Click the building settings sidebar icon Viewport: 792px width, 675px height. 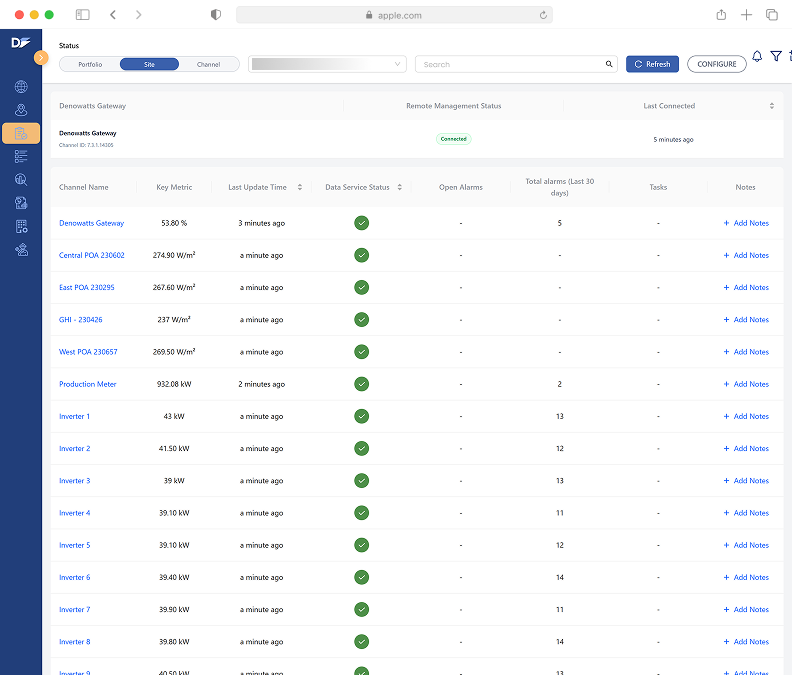[x=21, y=226]
